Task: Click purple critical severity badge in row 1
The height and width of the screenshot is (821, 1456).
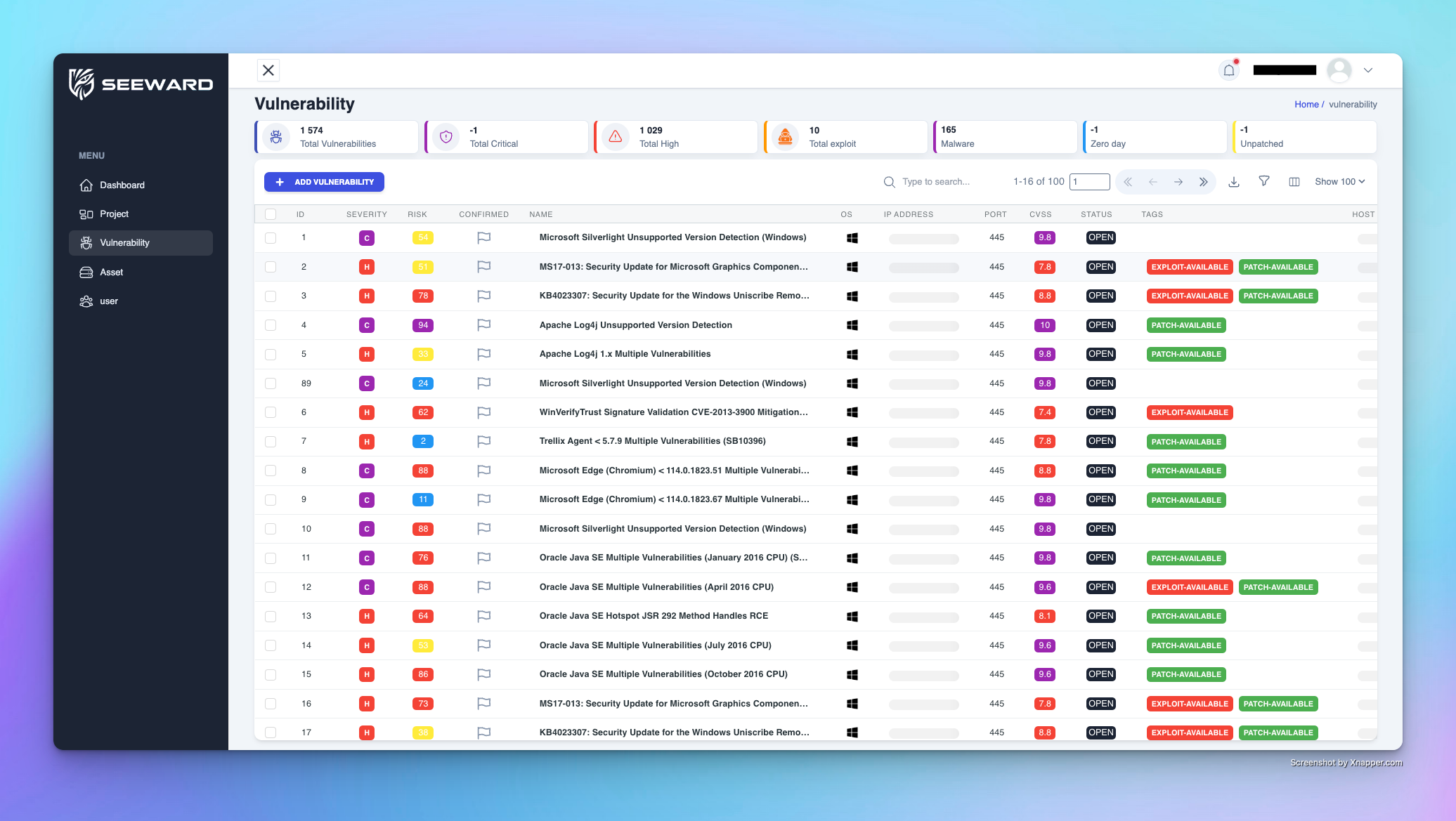Action: pos(366,238)
